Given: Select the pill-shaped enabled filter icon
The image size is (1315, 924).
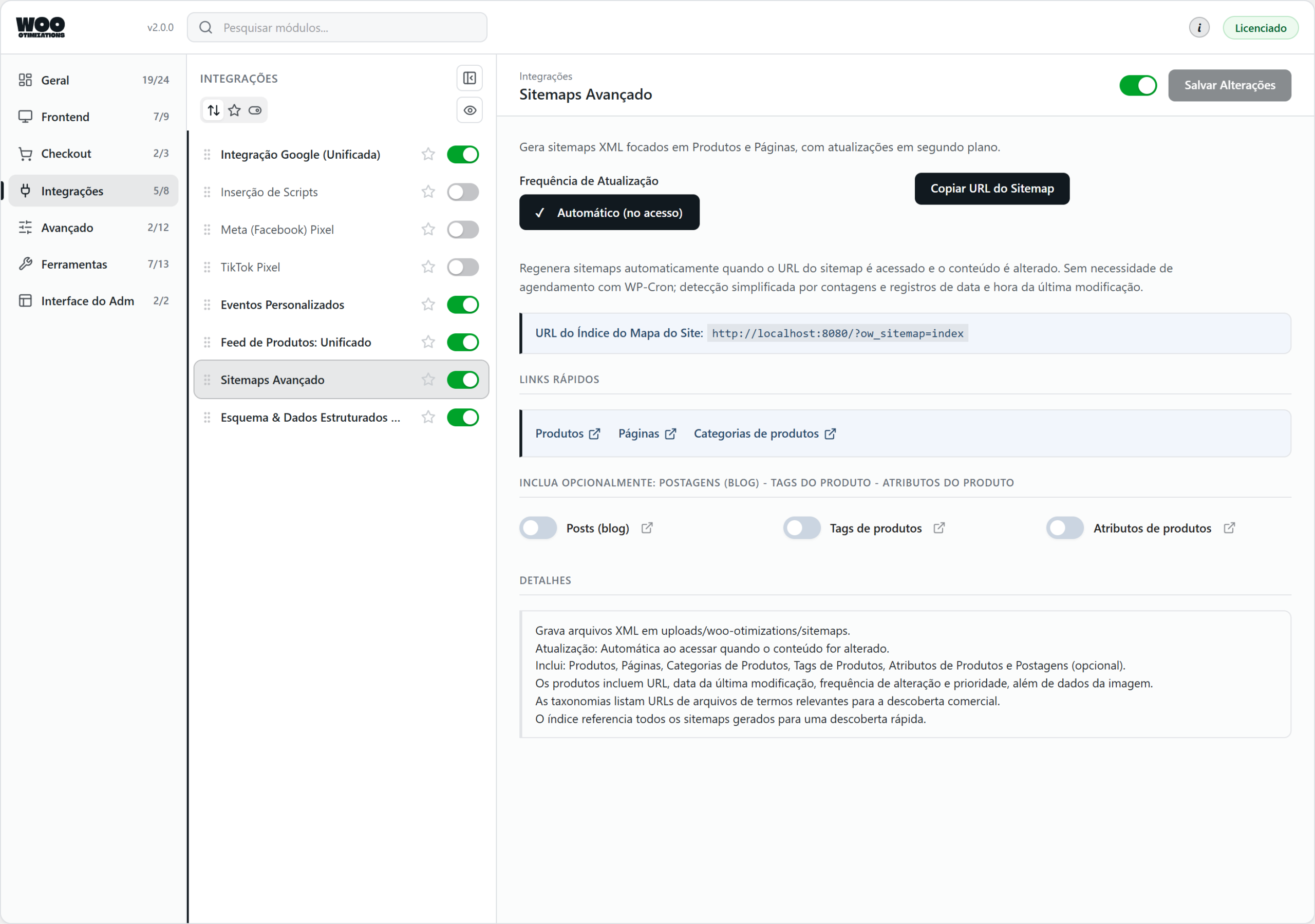Looking at the screenshot, I should pyautogui.click(x=255, y=110).
